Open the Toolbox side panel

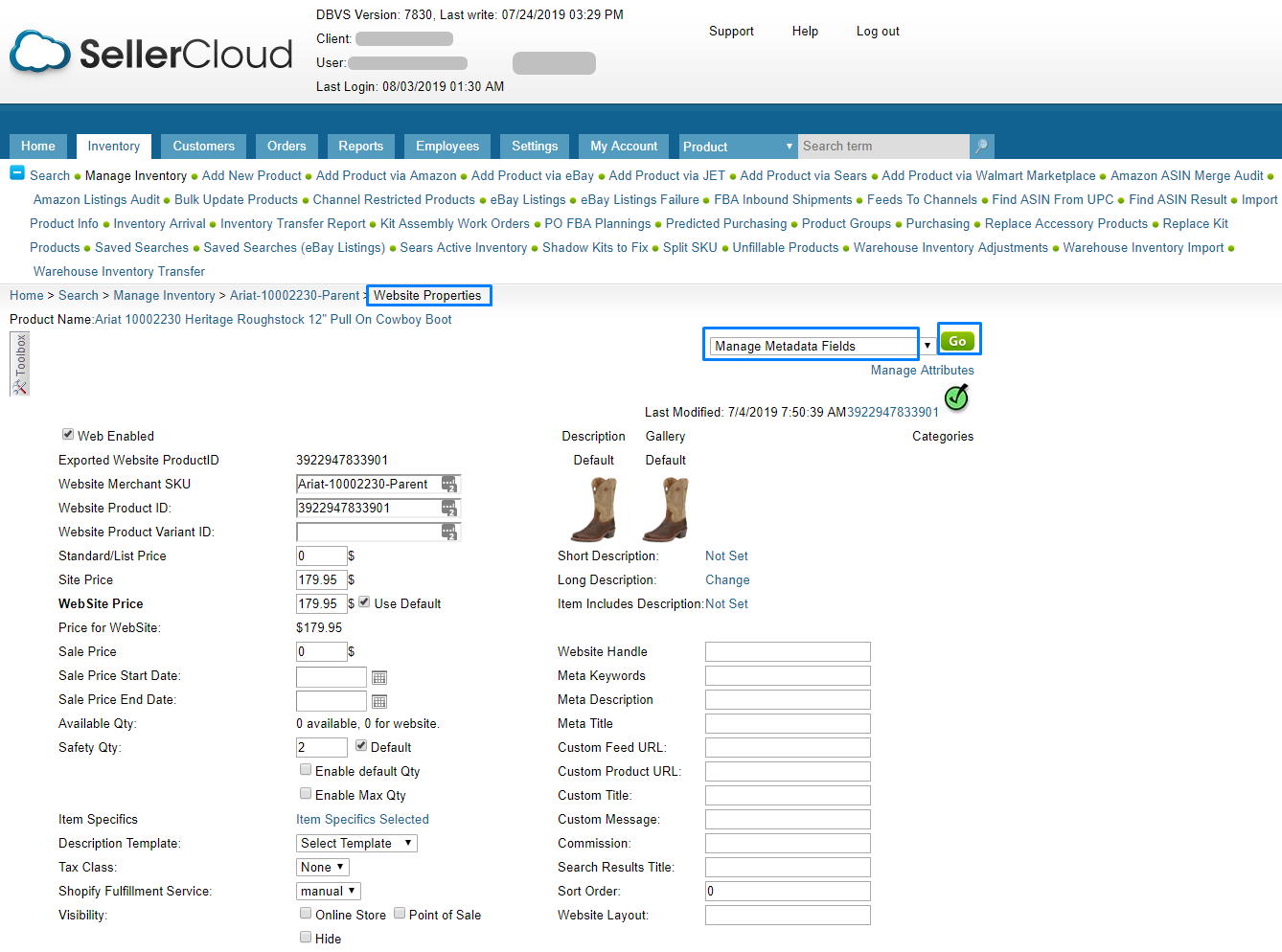click(19, 364)
